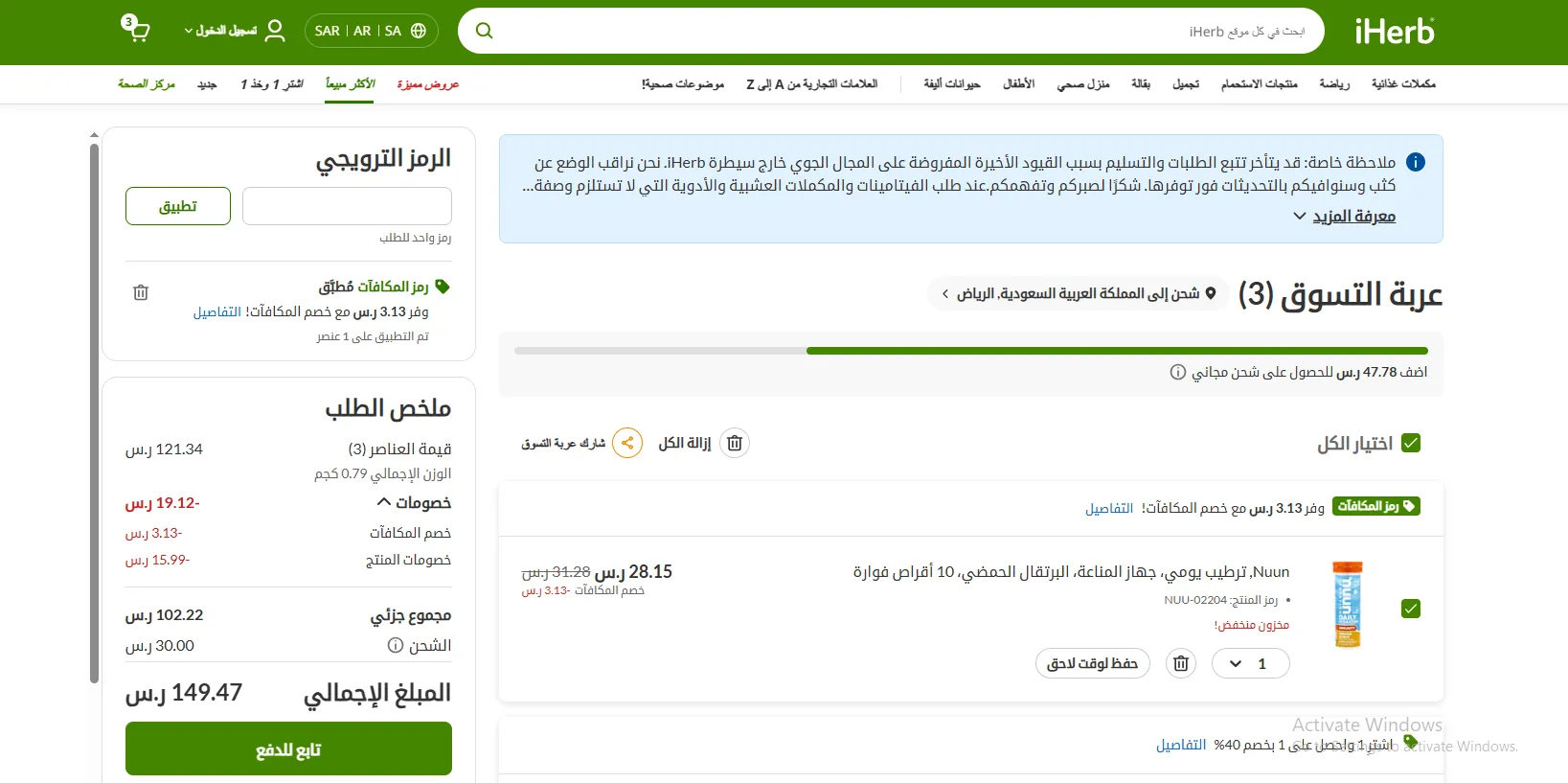Open Best Sellers link (الأكثر مبيعاً)
Screen dimensions: 1568x783
click(351, 84)
